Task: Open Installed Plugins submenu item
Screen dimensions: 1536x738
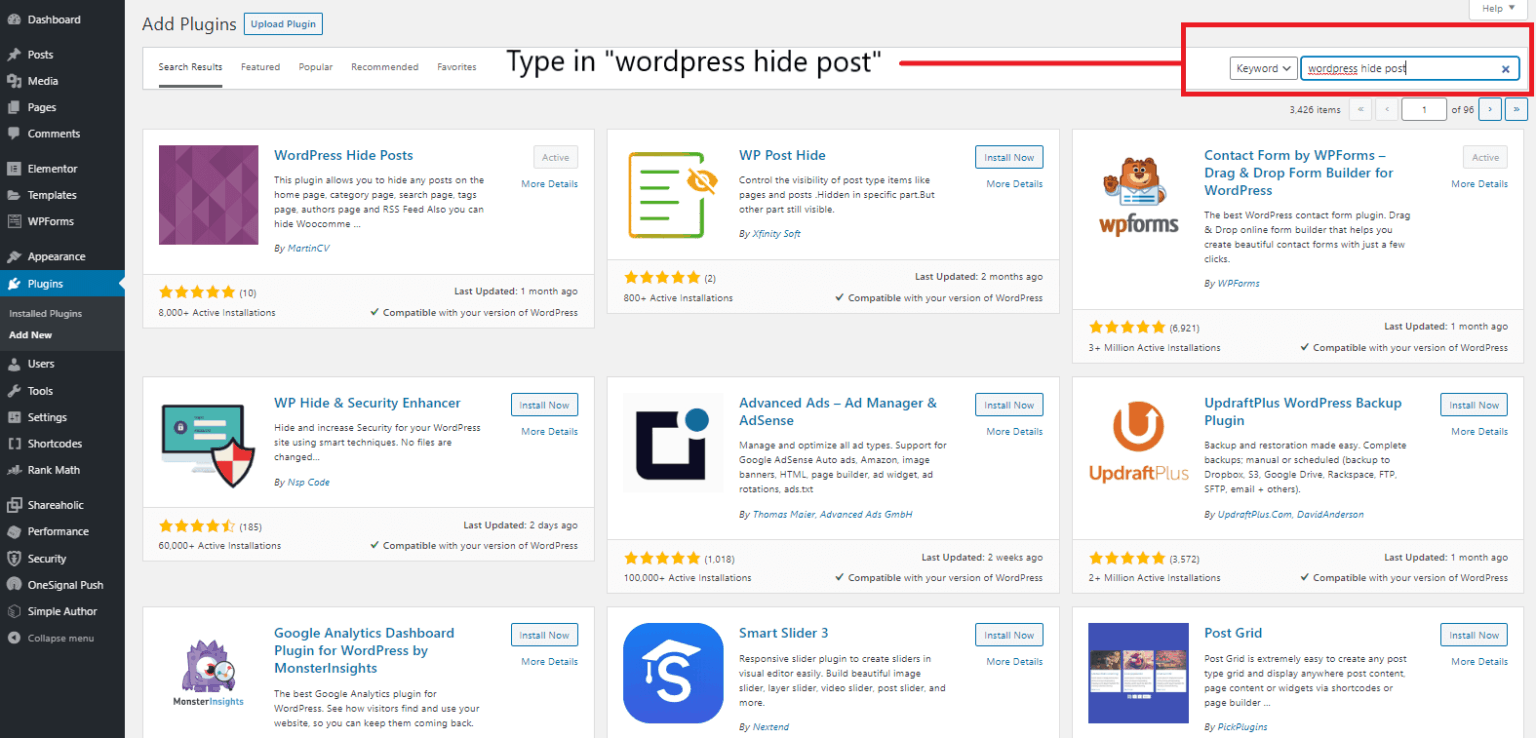Action: 46,314
